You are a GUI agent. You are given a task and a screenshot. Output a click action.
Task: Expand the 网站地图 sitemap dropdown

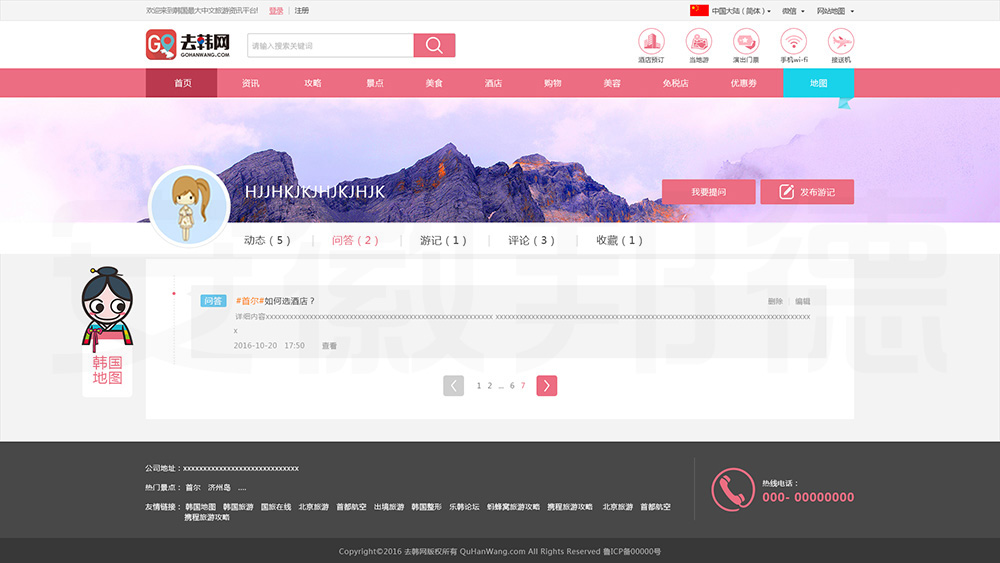(x=835, y=11)
